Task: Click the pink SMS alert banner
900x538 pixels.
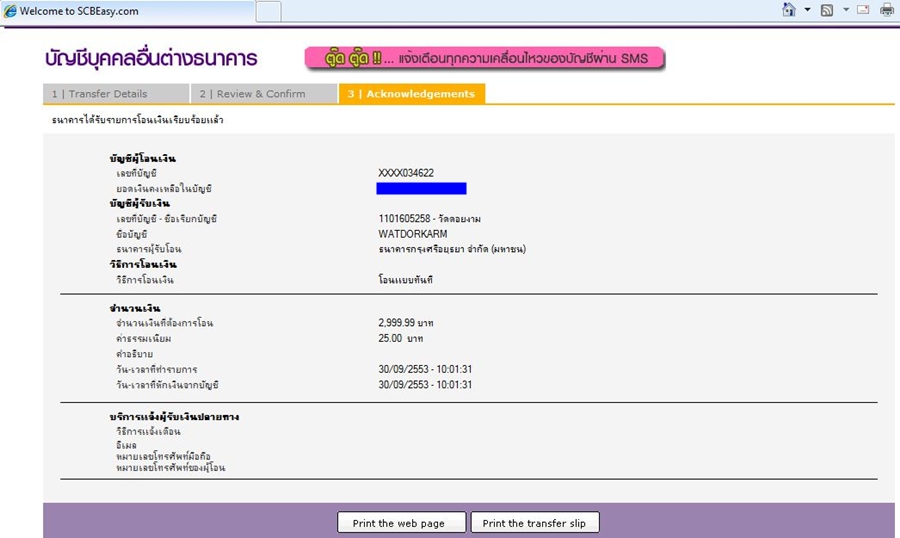Action: [484, 59]
